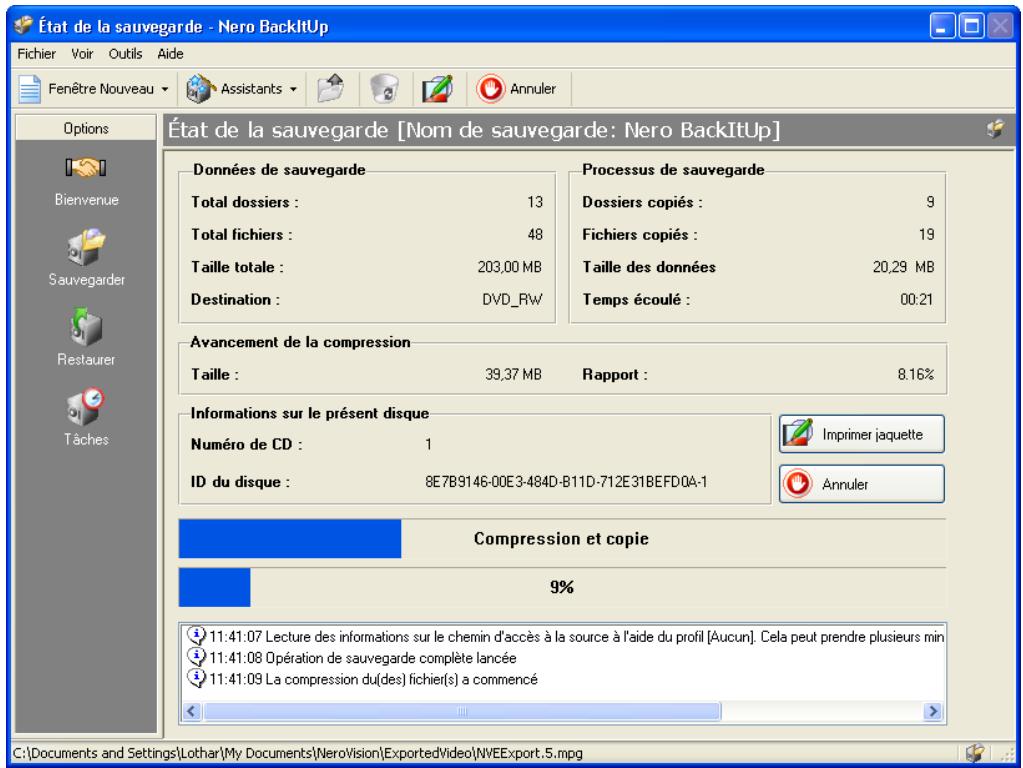The image size is (1023, 768).
Task: Click the red stop hand icon in toolbar
Action: pyautogui.click(x=491, y=89)
